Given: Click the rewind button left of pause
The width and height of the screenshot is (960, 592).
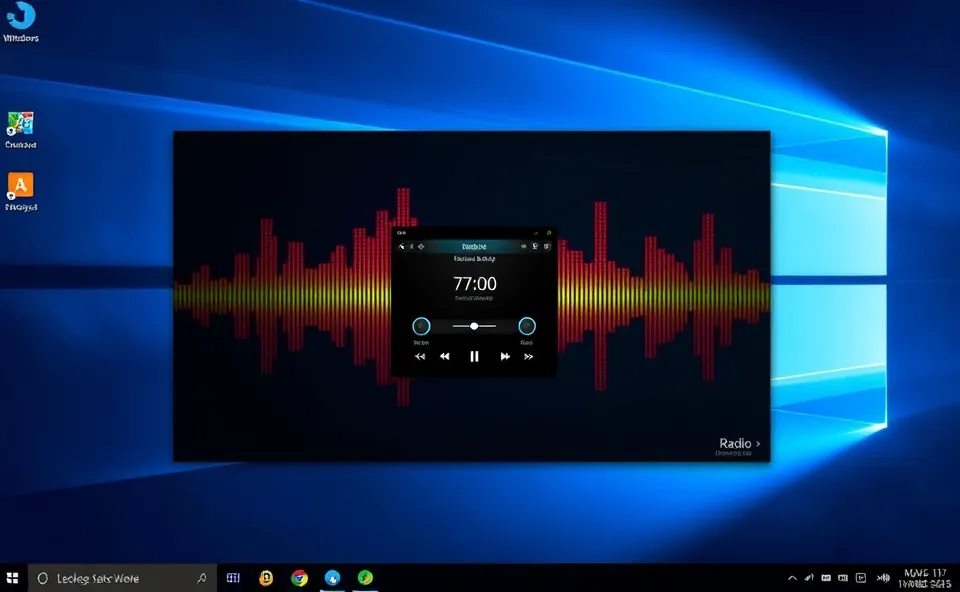Looking at the screenshot, I should (445, 356).
